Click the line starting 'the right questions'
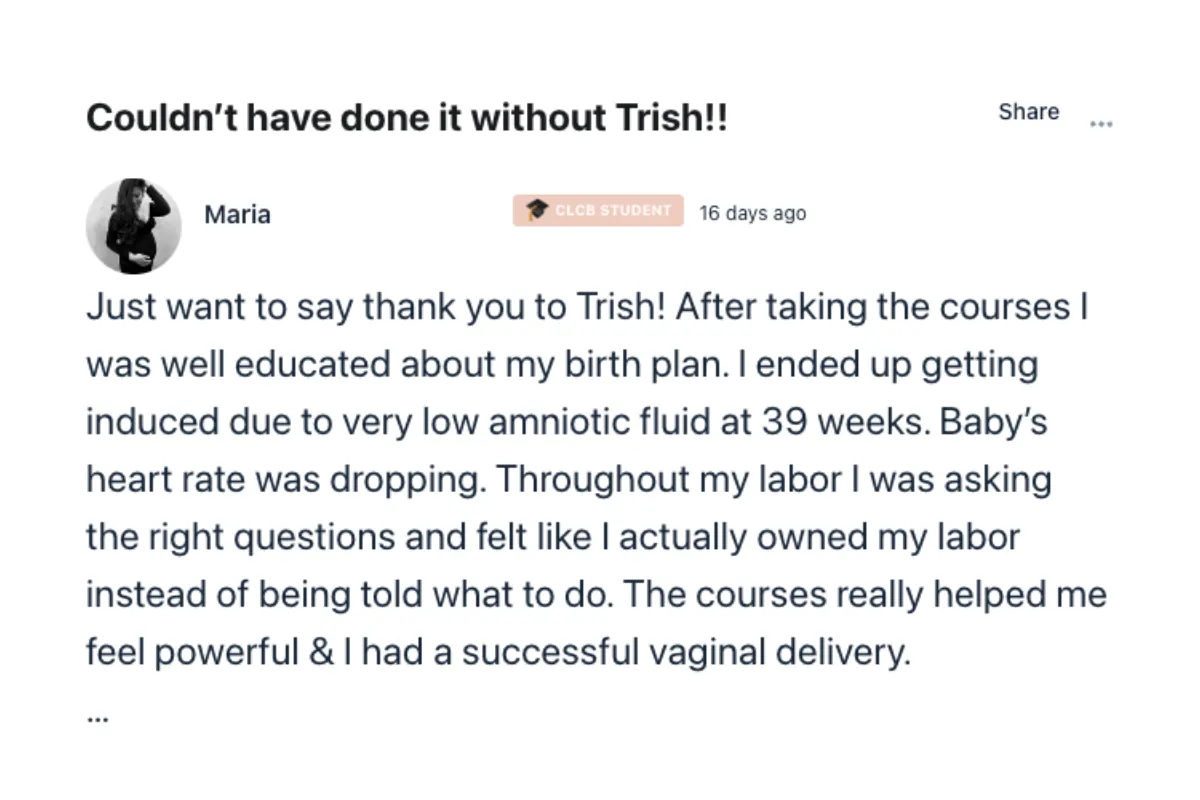The image size is (1200, 800). click(553, 538)
